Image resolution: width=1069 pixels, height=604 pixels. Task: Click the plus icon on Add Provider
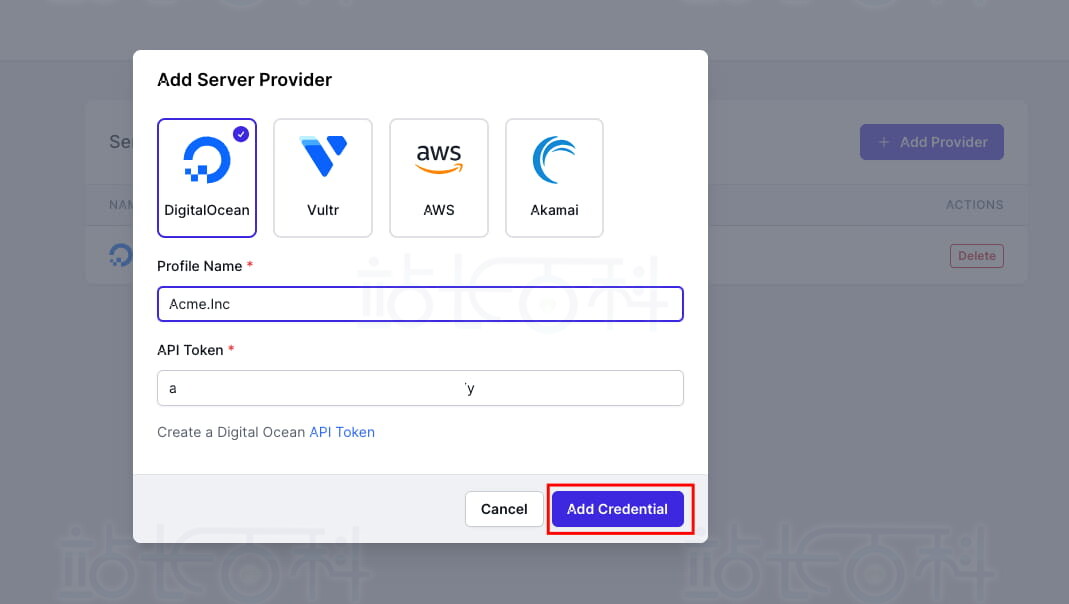click(x=884, y=142)
